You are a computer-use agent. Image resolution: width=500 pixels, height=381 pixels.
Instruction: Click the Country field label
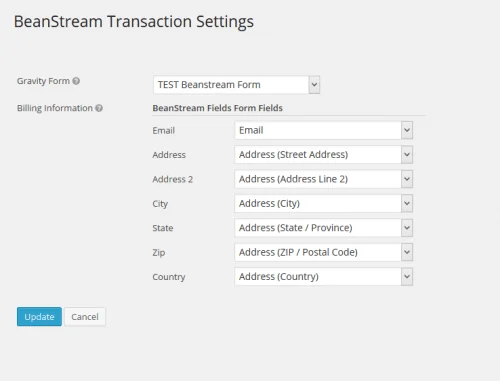tap(169, 277)
